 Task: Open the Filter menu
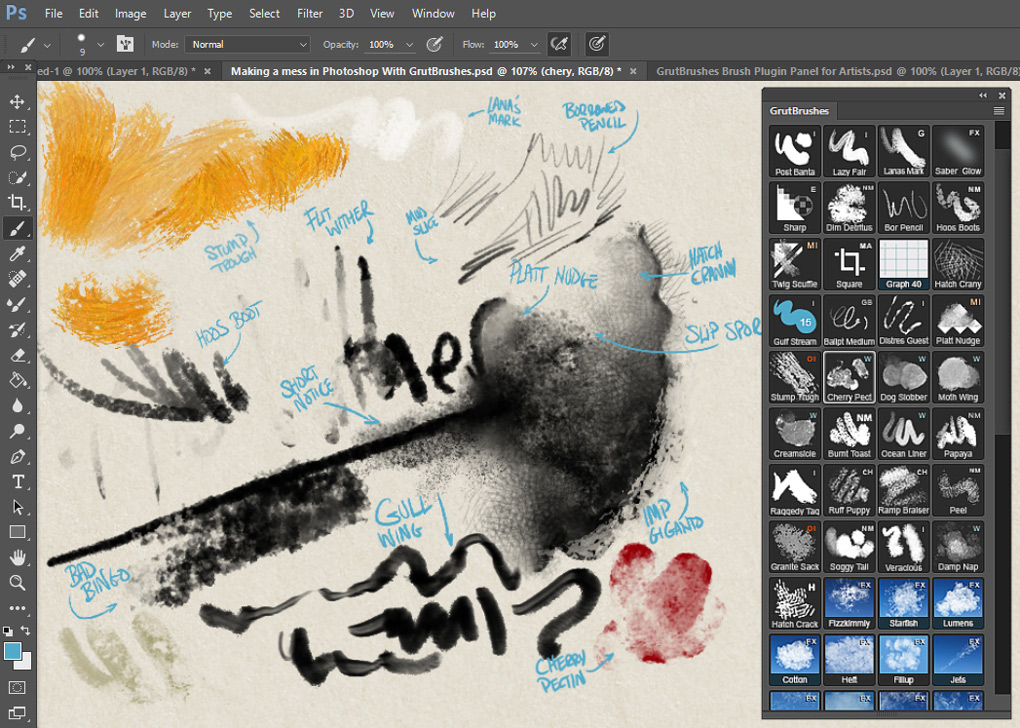click(x=310, y=14)
